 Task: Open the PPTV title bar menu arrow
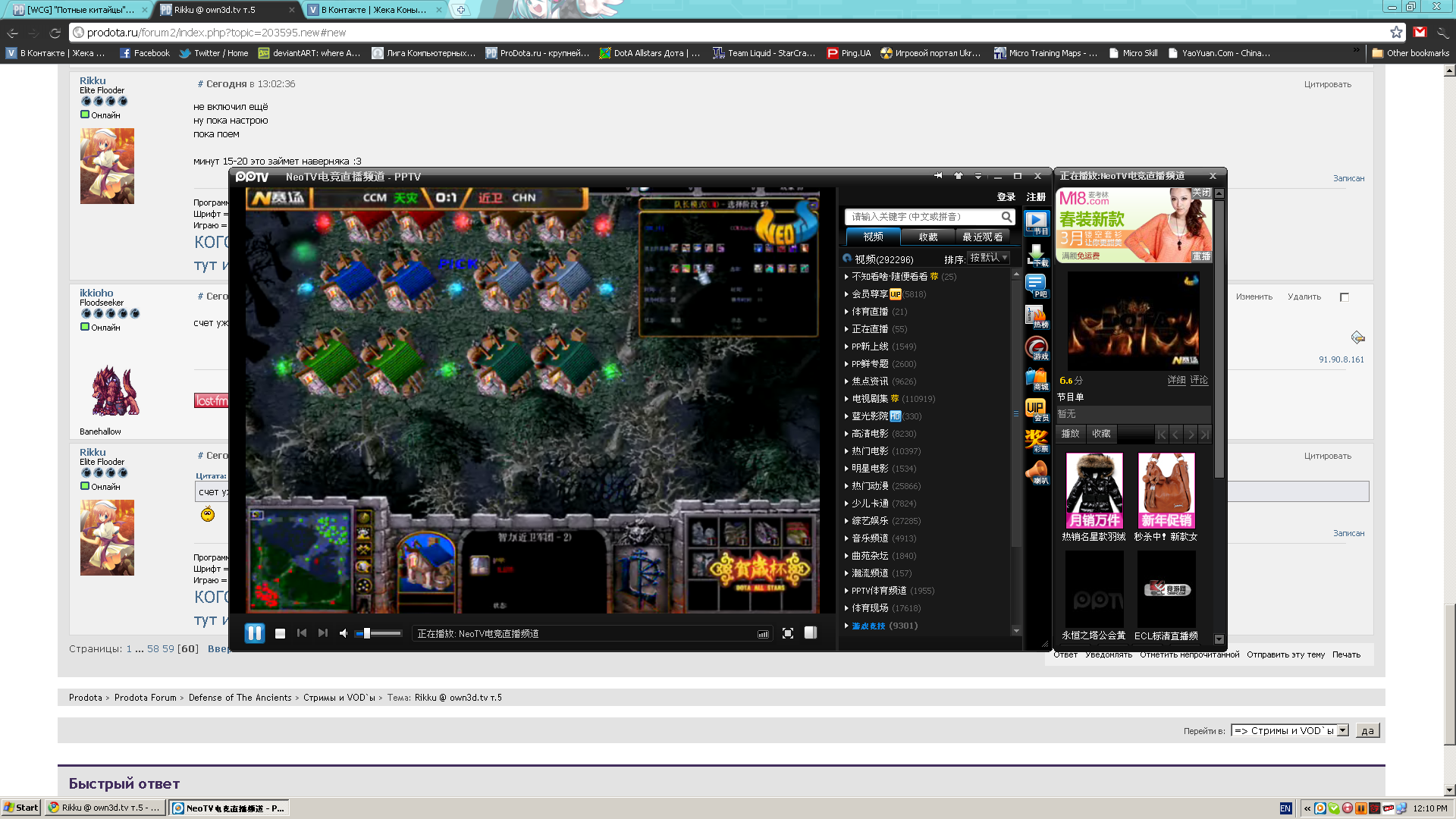coord(978,176)
